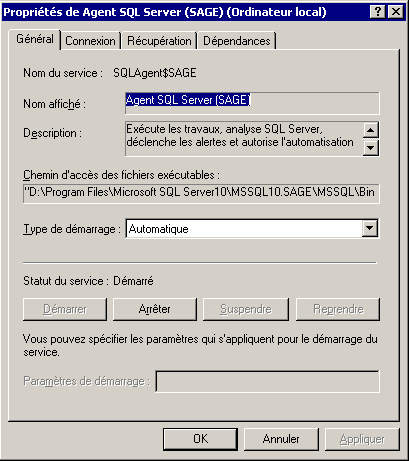Screen dimensions: 409x461
Task: Stop the service with Arrêter
Action: click(155, 309)
